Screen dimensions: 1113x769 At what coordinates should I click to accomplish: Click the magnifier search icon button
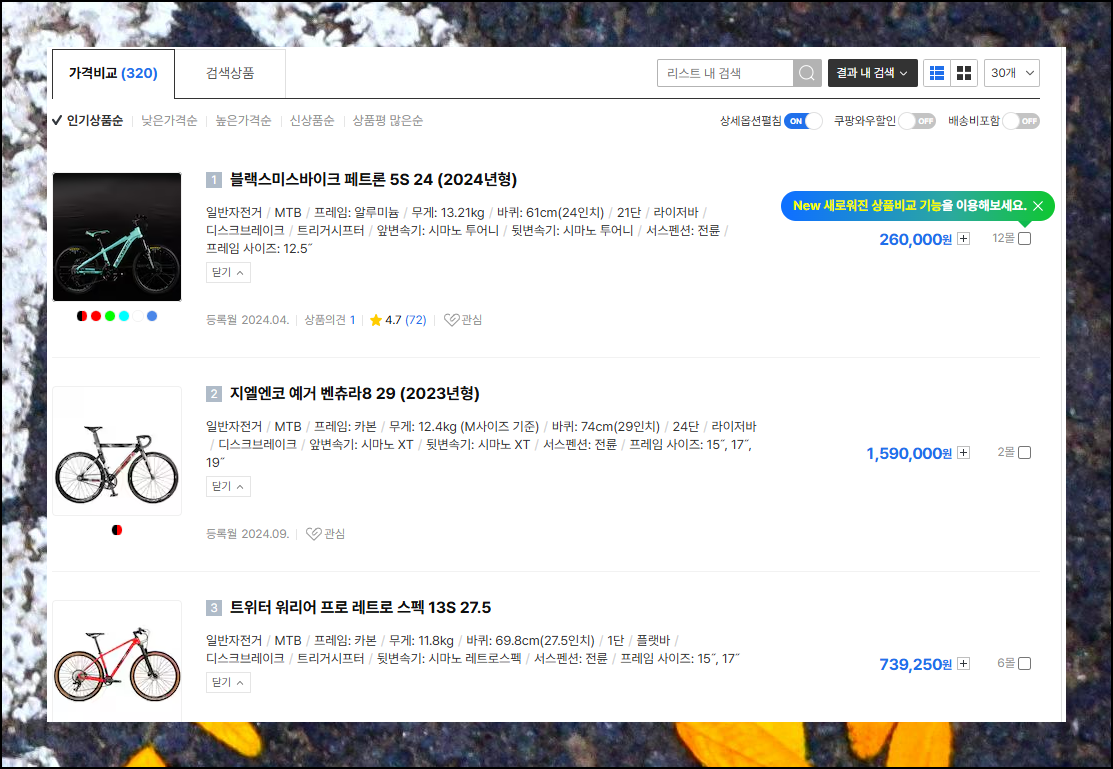(x=807, y=73)
